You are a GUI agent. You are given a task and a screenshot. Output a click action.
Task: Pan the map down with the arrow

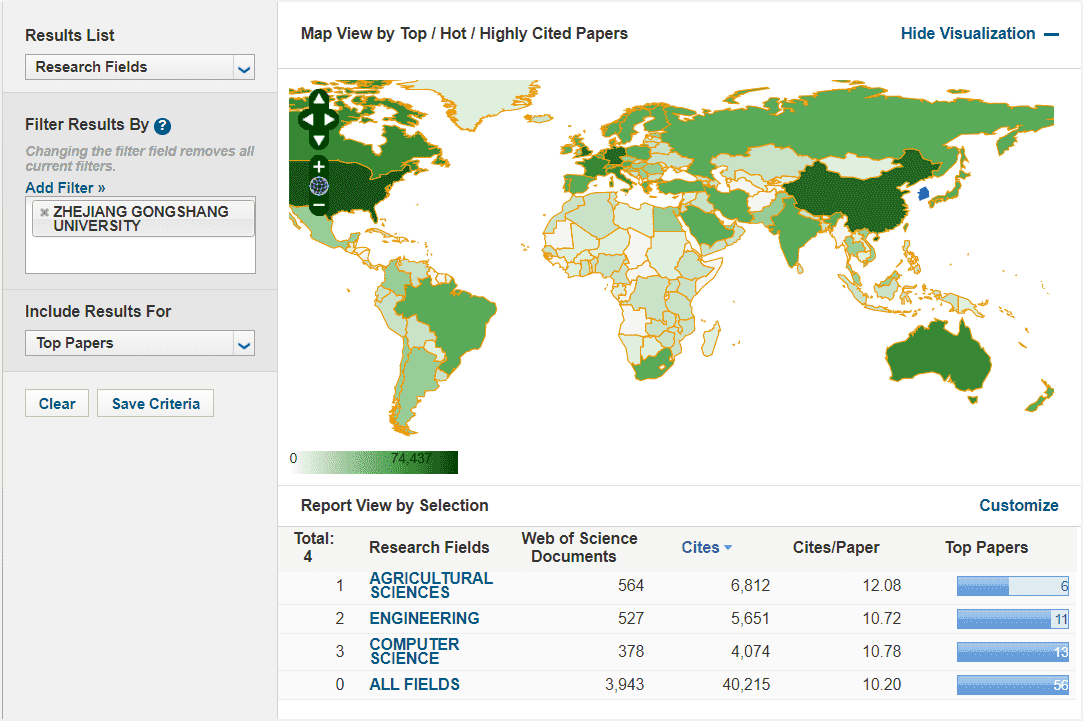click(318, 141)
